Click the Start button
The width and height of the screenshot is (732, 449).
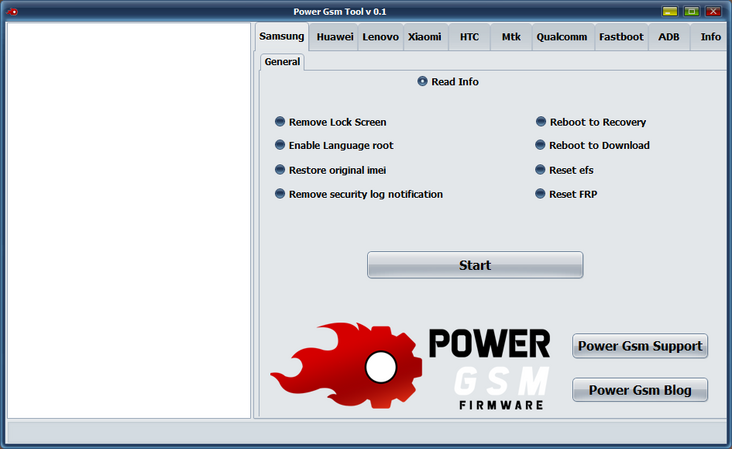475,265
